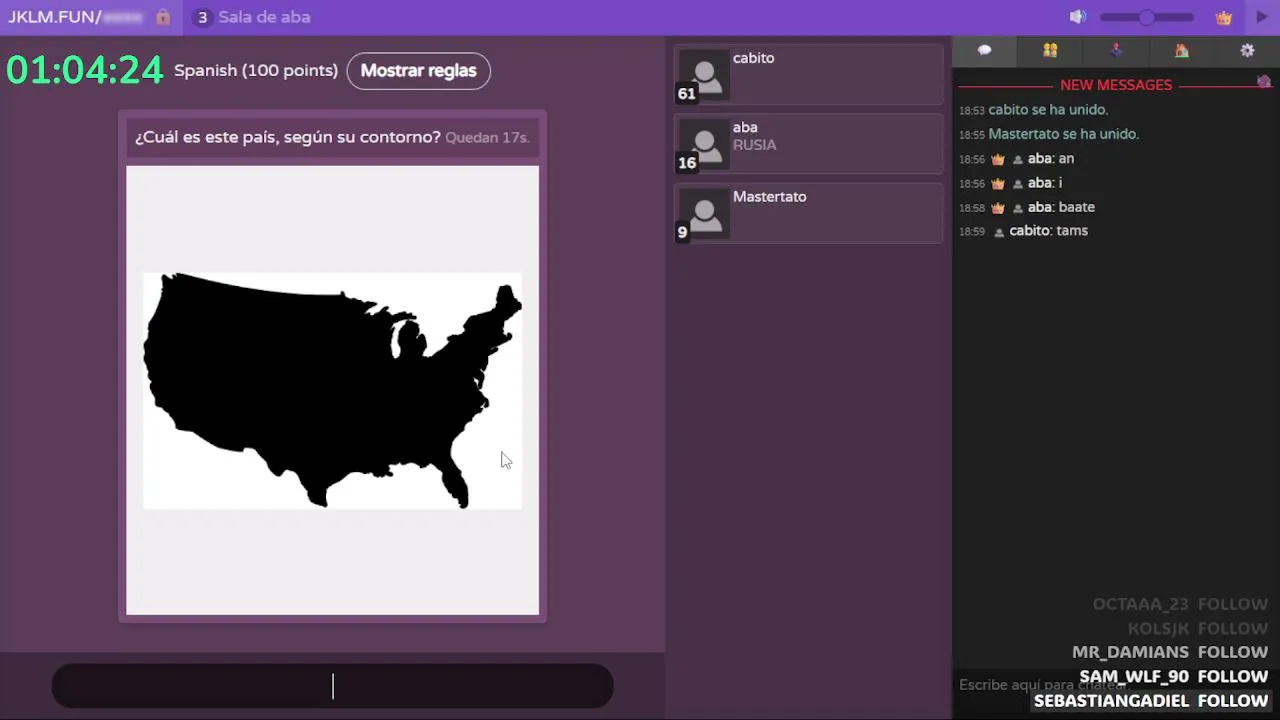This screenshot has height=720, width=1280.
Task: Click the leader crown icon in the top bar
Action: [x=1223, y=17]
